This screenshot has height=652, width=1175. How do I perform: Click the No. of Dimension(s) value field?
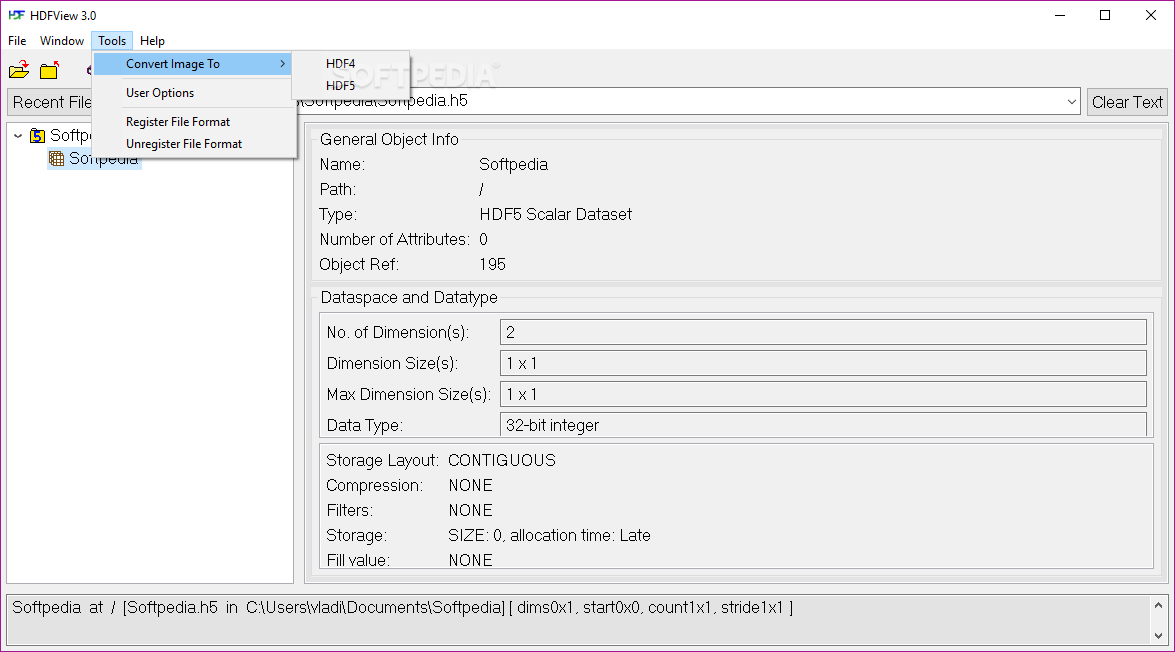click(x=823, y=332)
